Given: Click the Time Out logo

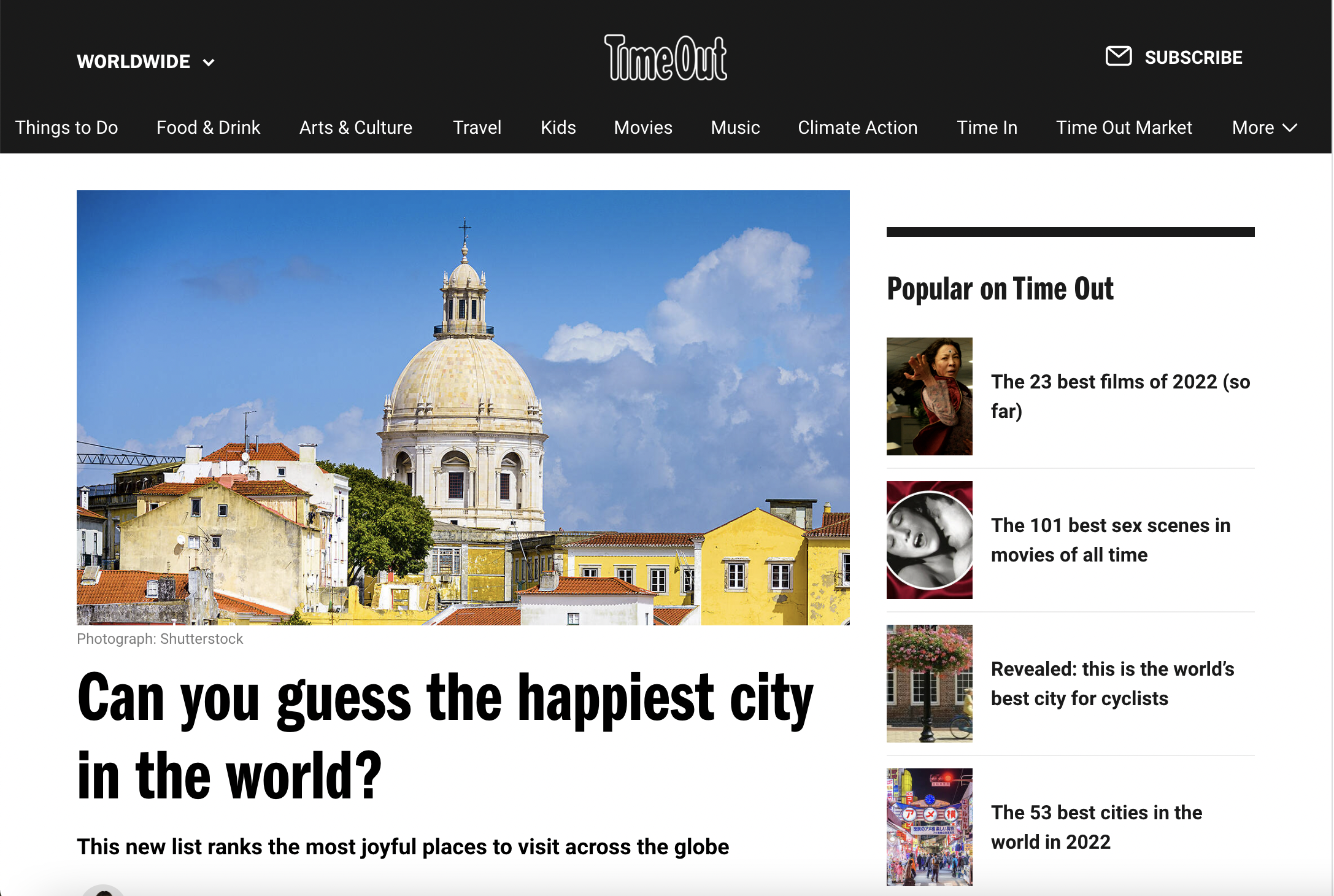Looking at the screenshot, I should [666, 58].
